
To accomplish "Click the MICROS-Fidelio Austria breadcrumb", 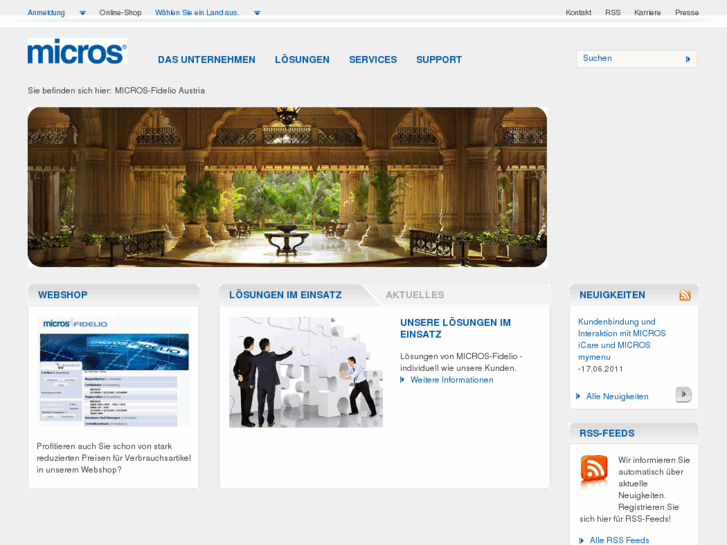I will (159, 90).
